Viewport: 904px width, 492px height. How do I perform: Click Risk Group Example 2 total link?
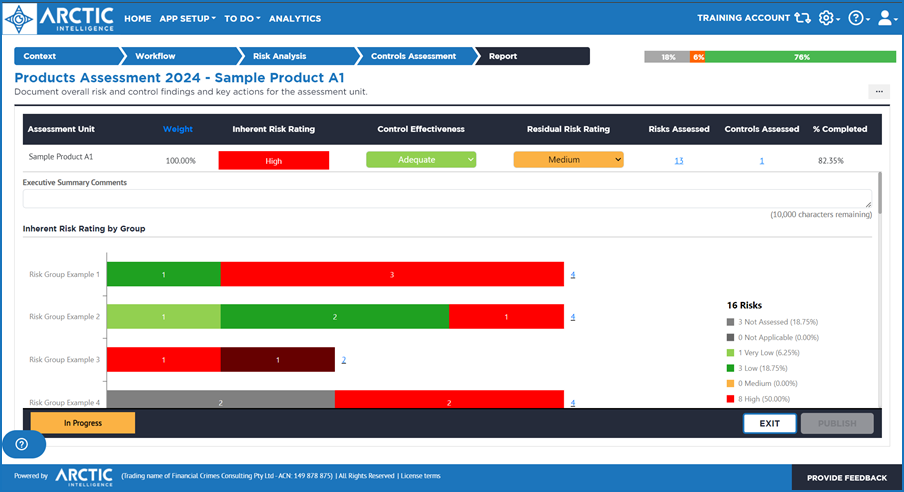[x=572, y=317]
